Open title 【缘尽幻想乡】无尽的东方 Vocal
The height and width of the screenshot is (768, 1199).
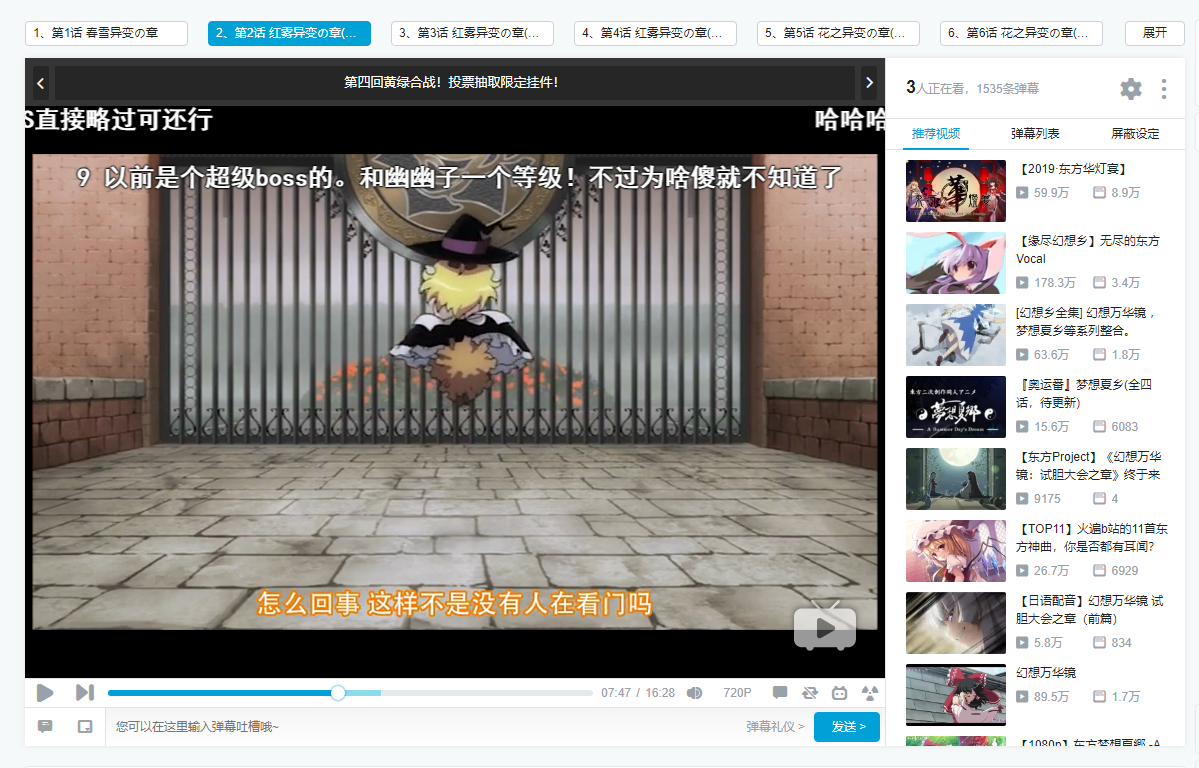(1088, 250)
